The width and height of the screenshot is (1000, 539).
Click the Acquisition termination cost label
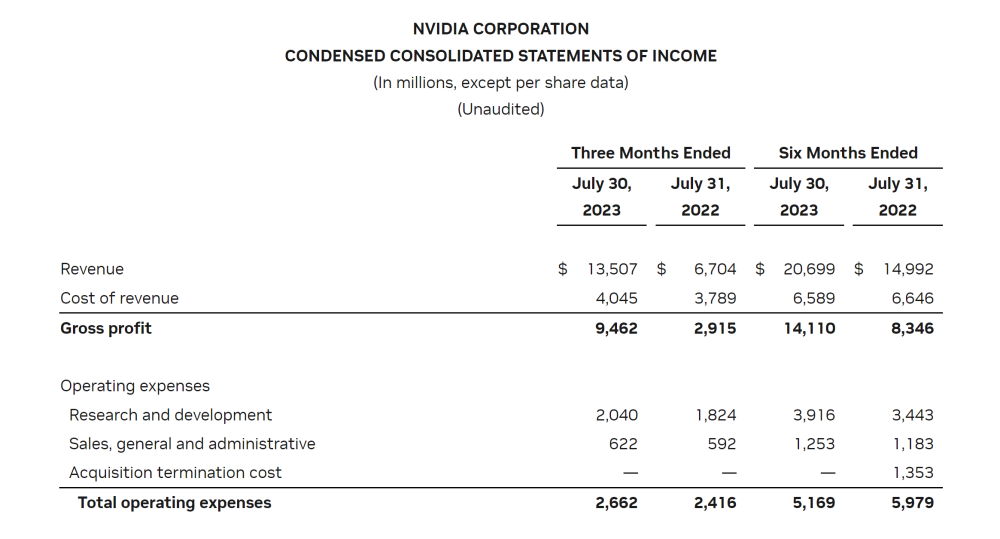point(175,473)
